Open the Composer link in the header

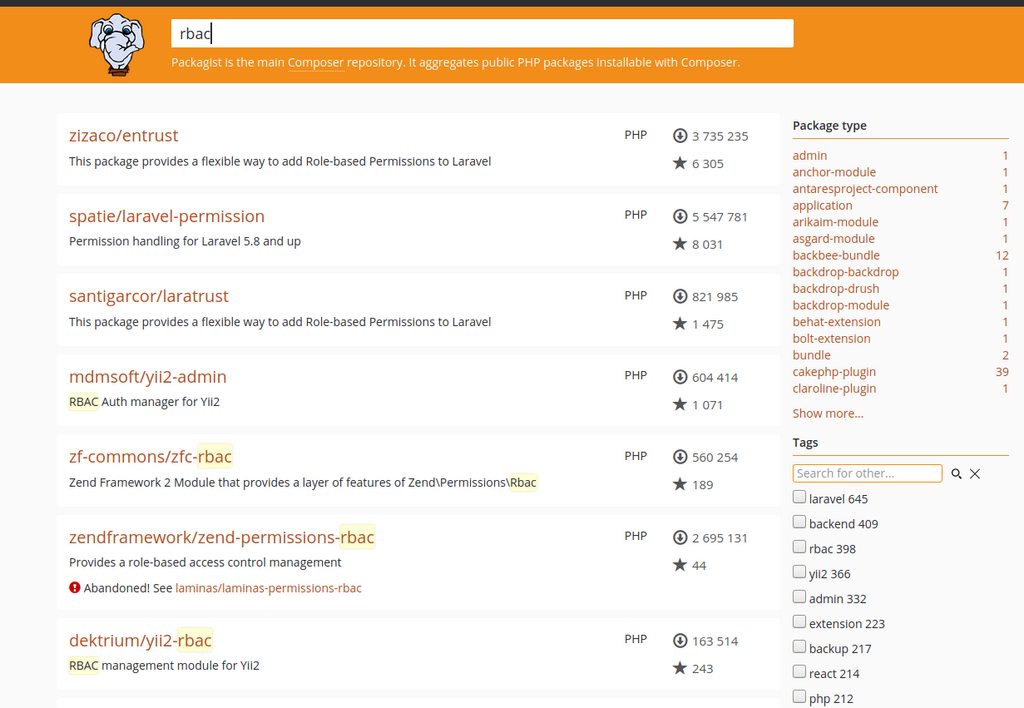(x=315, y=63)
